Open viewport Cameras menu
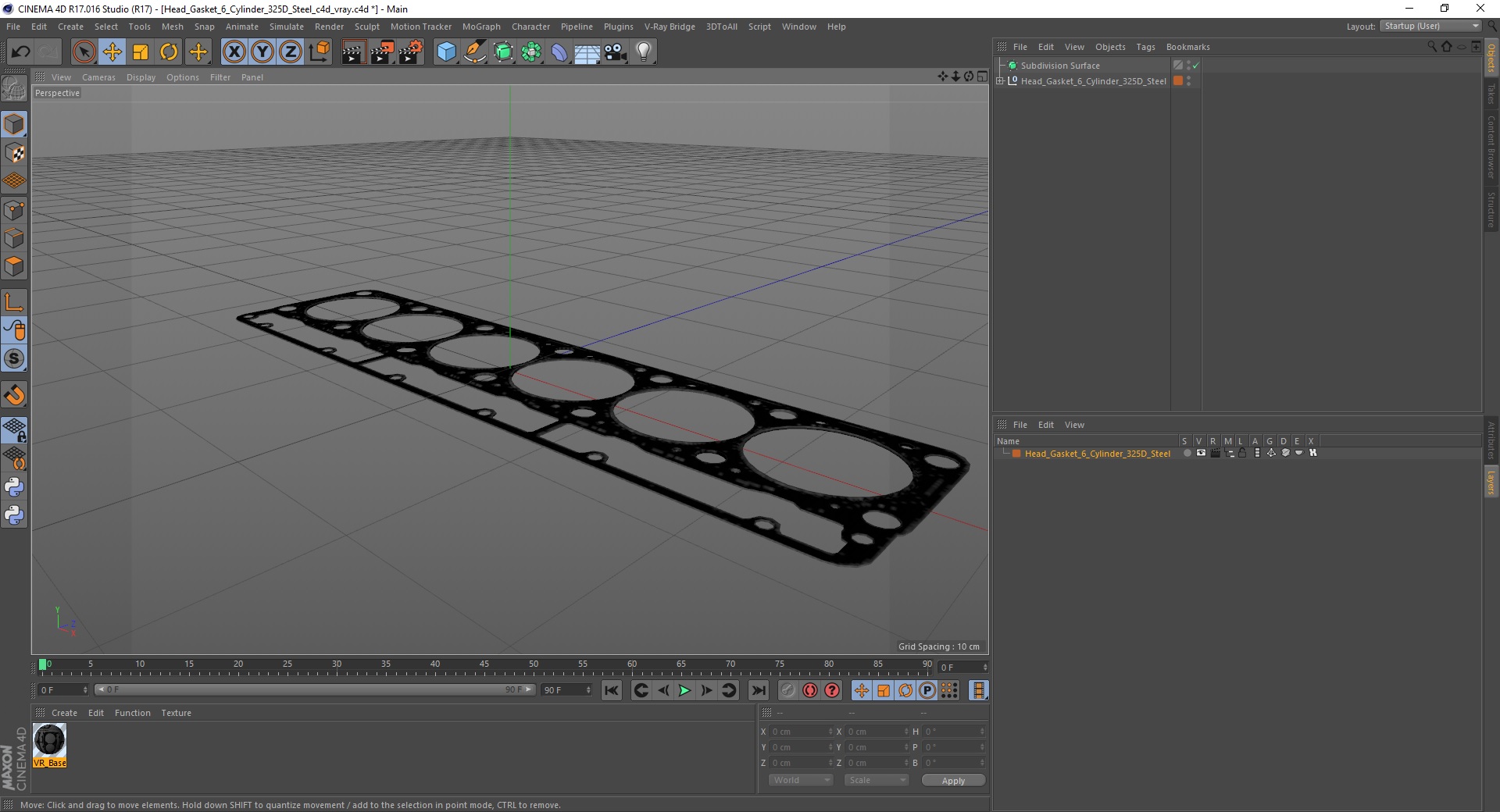The width and height of the screenshot is (1500, 812). tap(98, 77)
